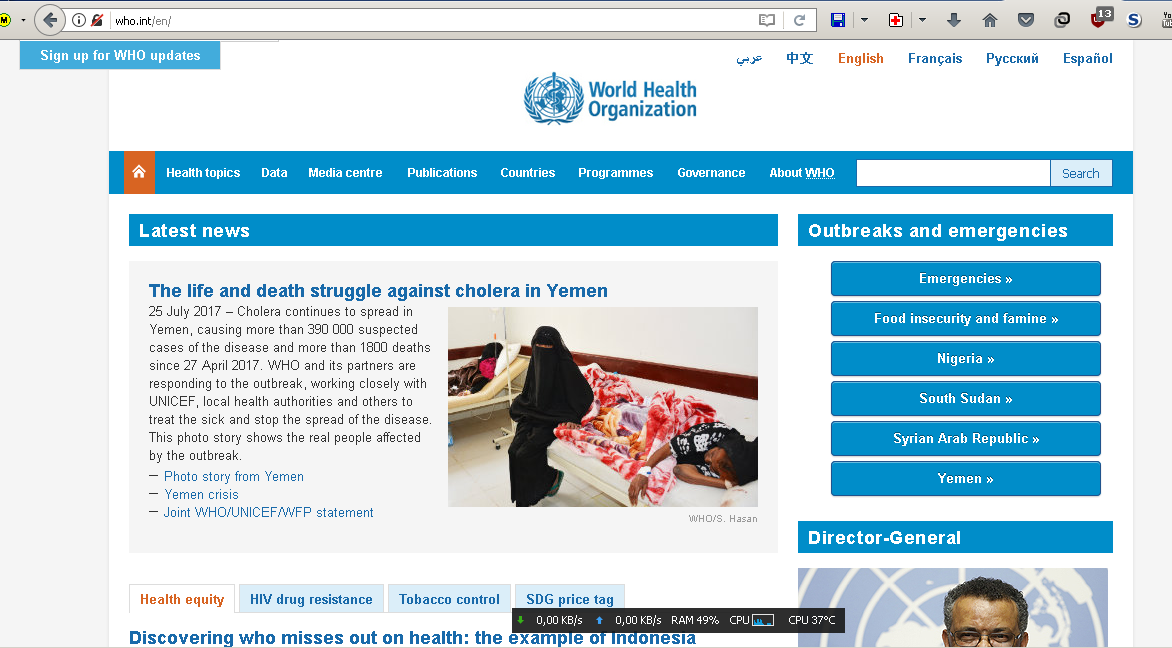Screen dimensions: 1172x648
Task: Click the WHO home icon in navigation bar
Action: 139,173
